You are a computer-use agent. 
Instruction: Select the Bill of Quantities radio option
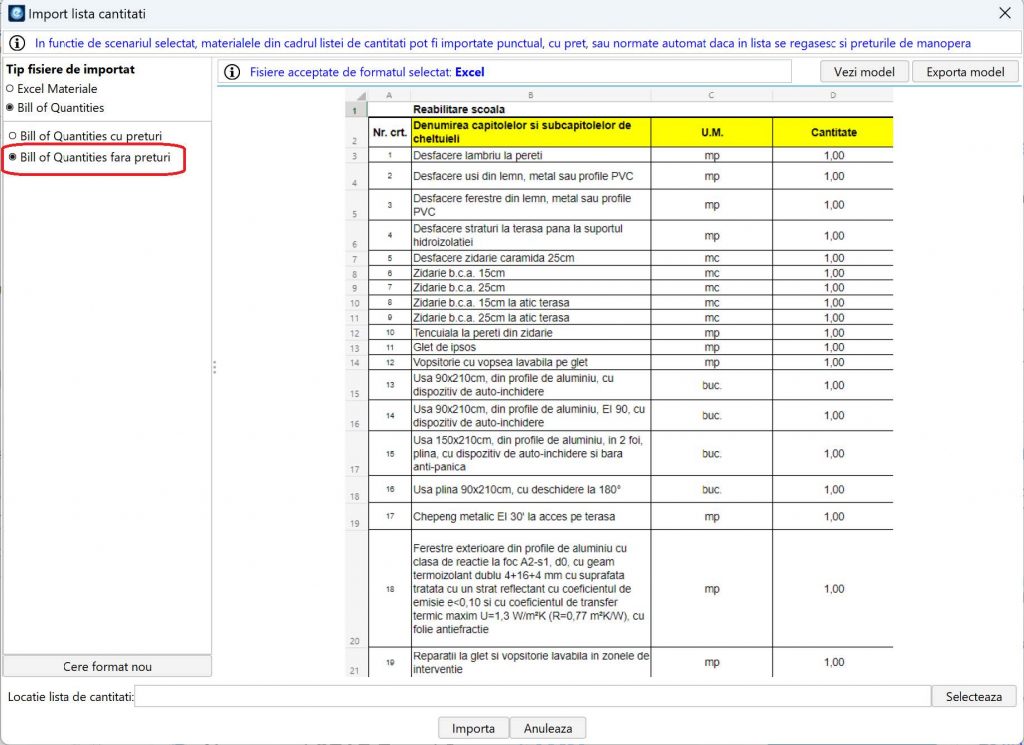(x=55, y=108)
